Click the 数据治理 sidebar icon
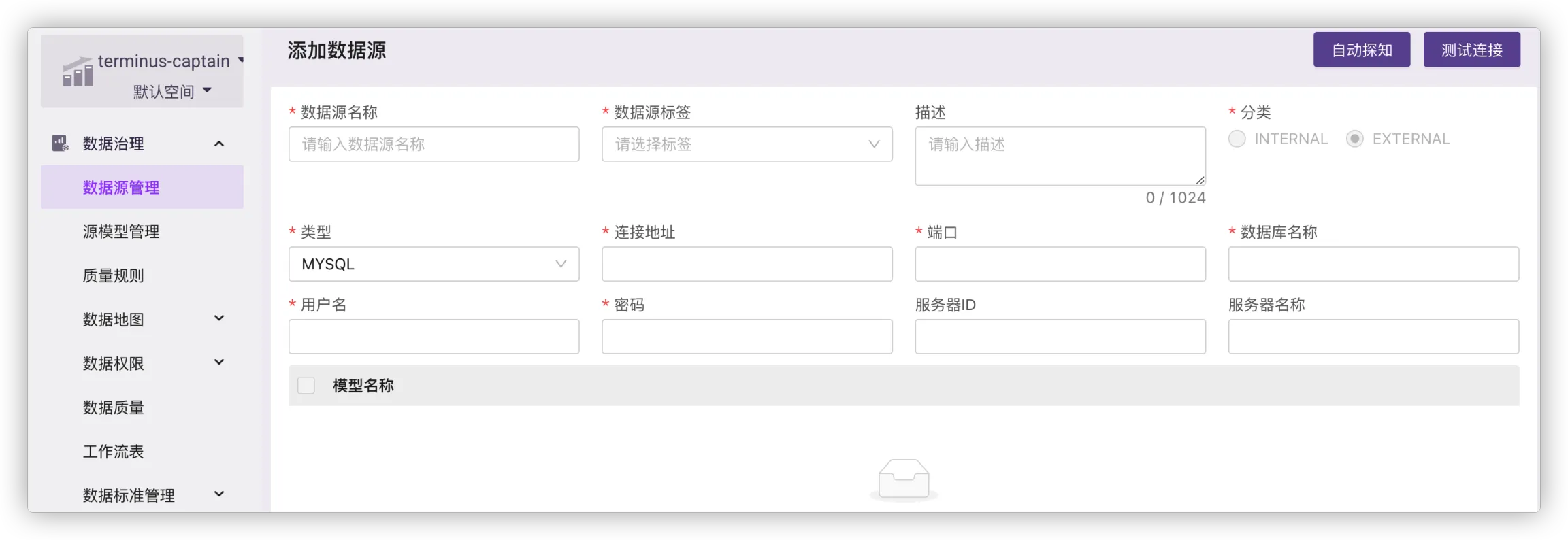This screenshot has width=1568, height=540. click(60, 143)
